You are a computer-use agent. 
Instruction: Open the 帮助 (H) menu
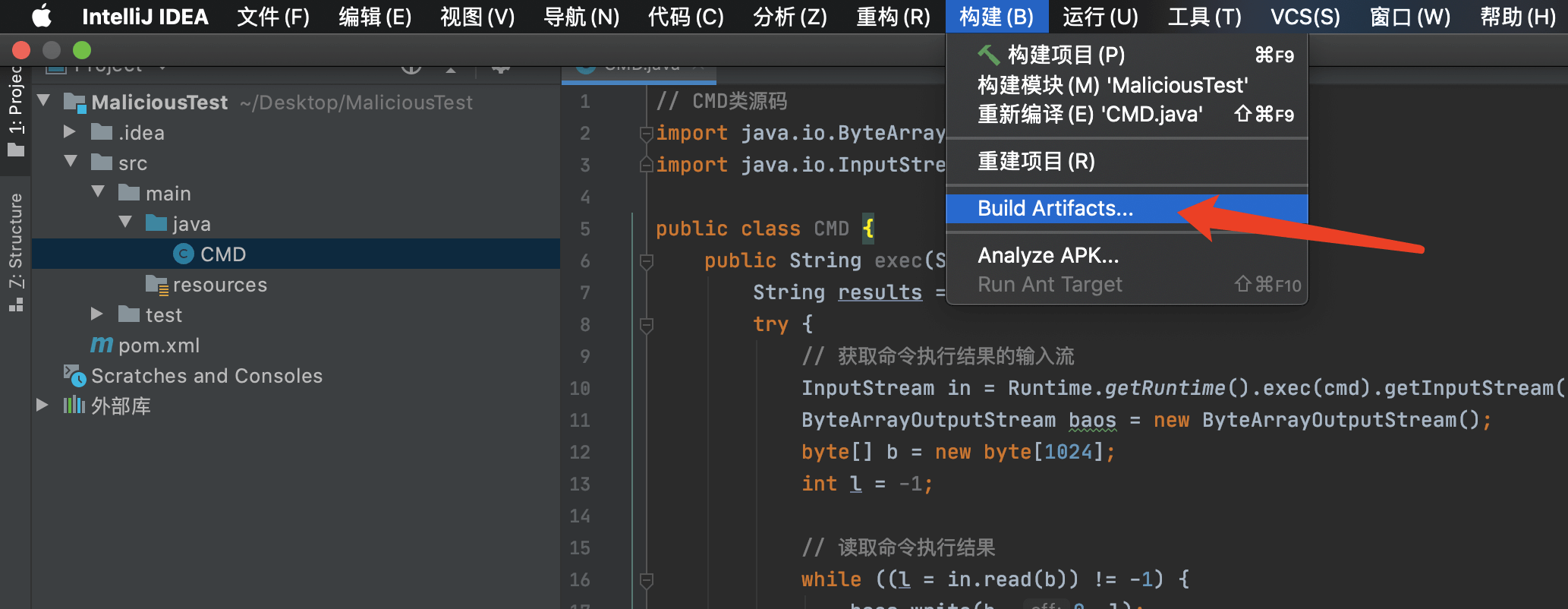(x=1518, y=17)
